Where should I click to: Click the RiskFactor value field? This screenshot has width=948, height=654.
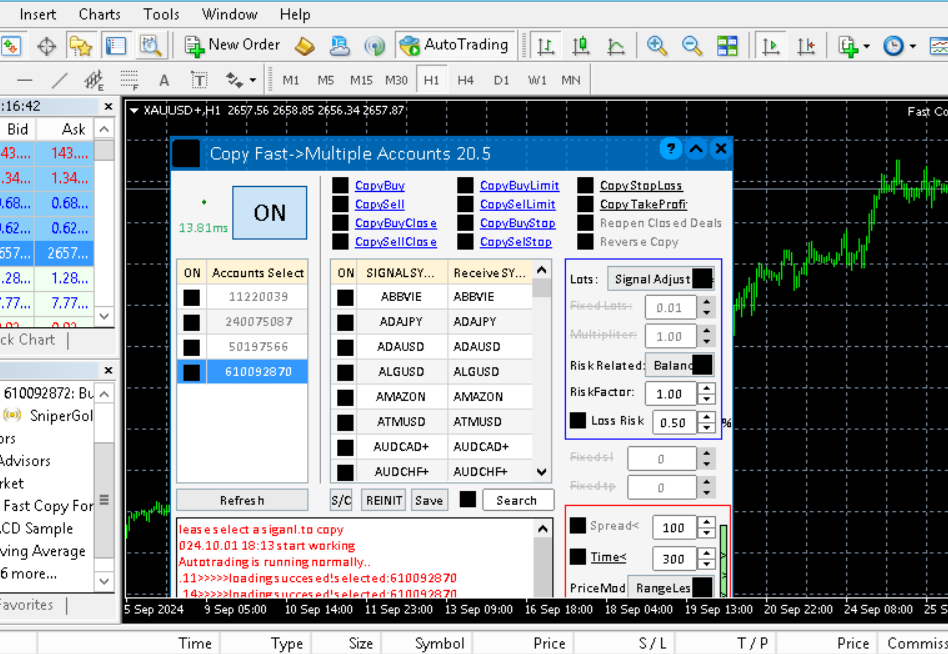pyautogui.click(x=670, y=394)
